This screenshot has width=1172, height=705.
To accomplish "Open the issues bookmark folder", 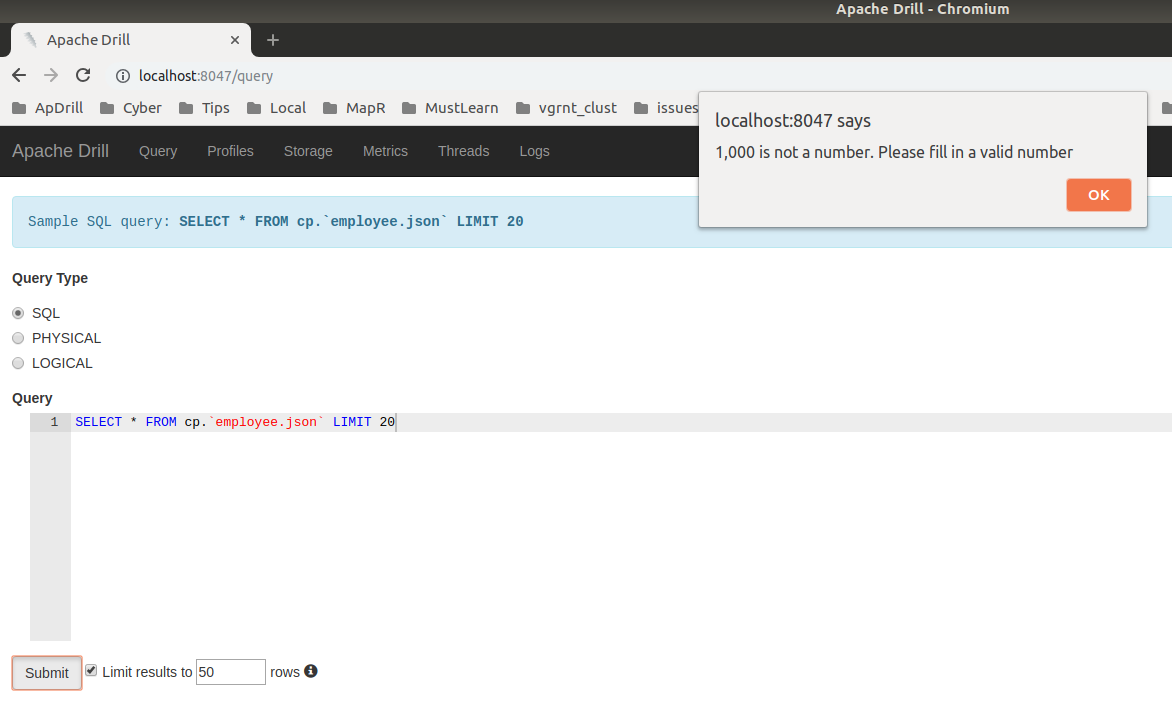I will pyautogui.click(x=666, y=108).
